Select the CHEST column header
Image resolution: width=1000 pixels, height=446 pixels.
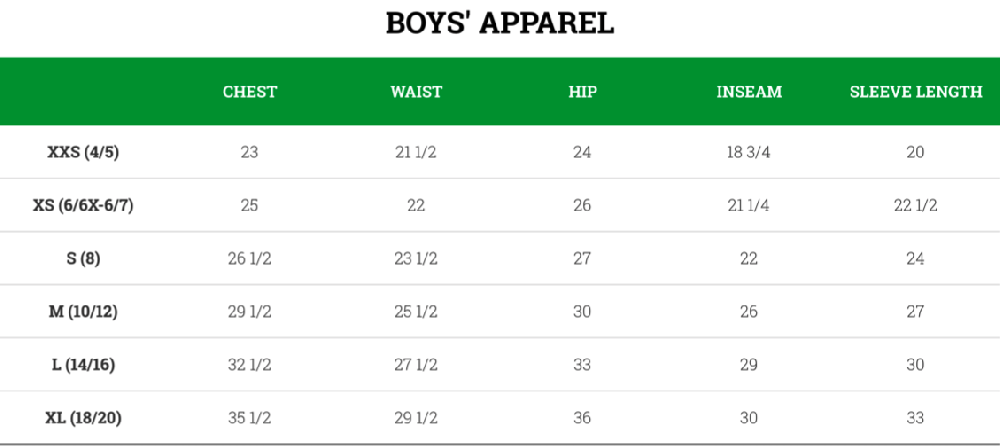tap(250, 92)
